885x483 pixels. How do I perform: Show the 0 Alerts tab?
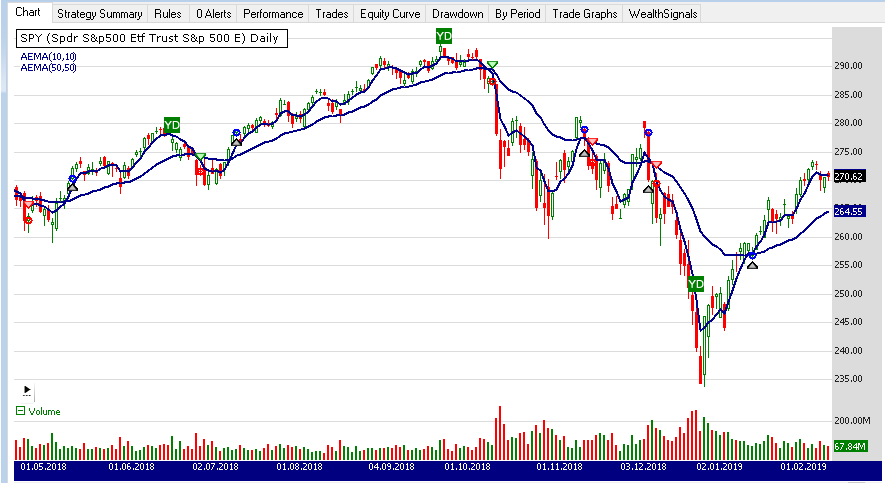tap(212, 14)
